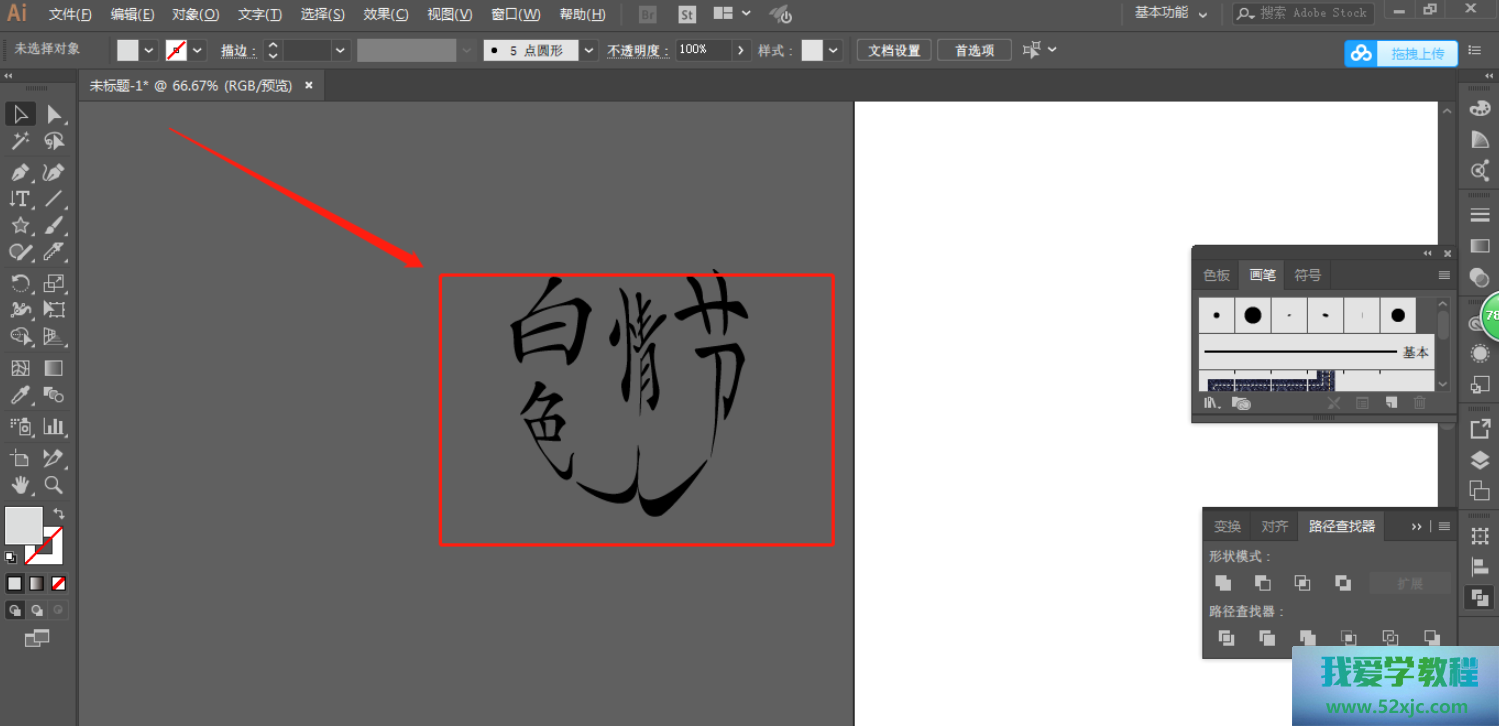The width and height of the screenshot is (1499, 726).
Task: Open the Layers panel icon in dock
Action: coord(1480,460)
